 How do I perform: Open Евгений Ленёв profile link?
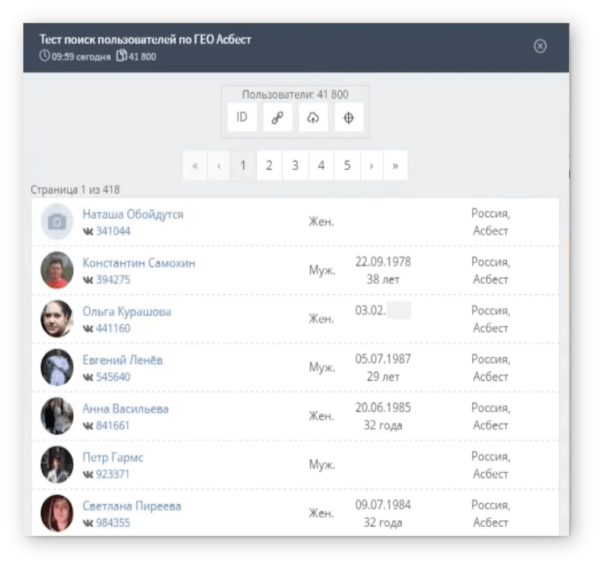(x=122, y=360)
